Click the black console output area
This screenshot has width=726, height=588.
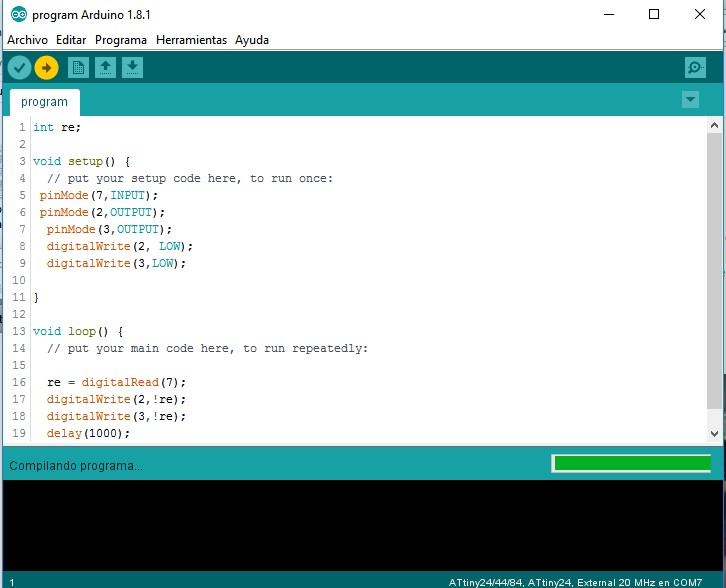(363, 525)
